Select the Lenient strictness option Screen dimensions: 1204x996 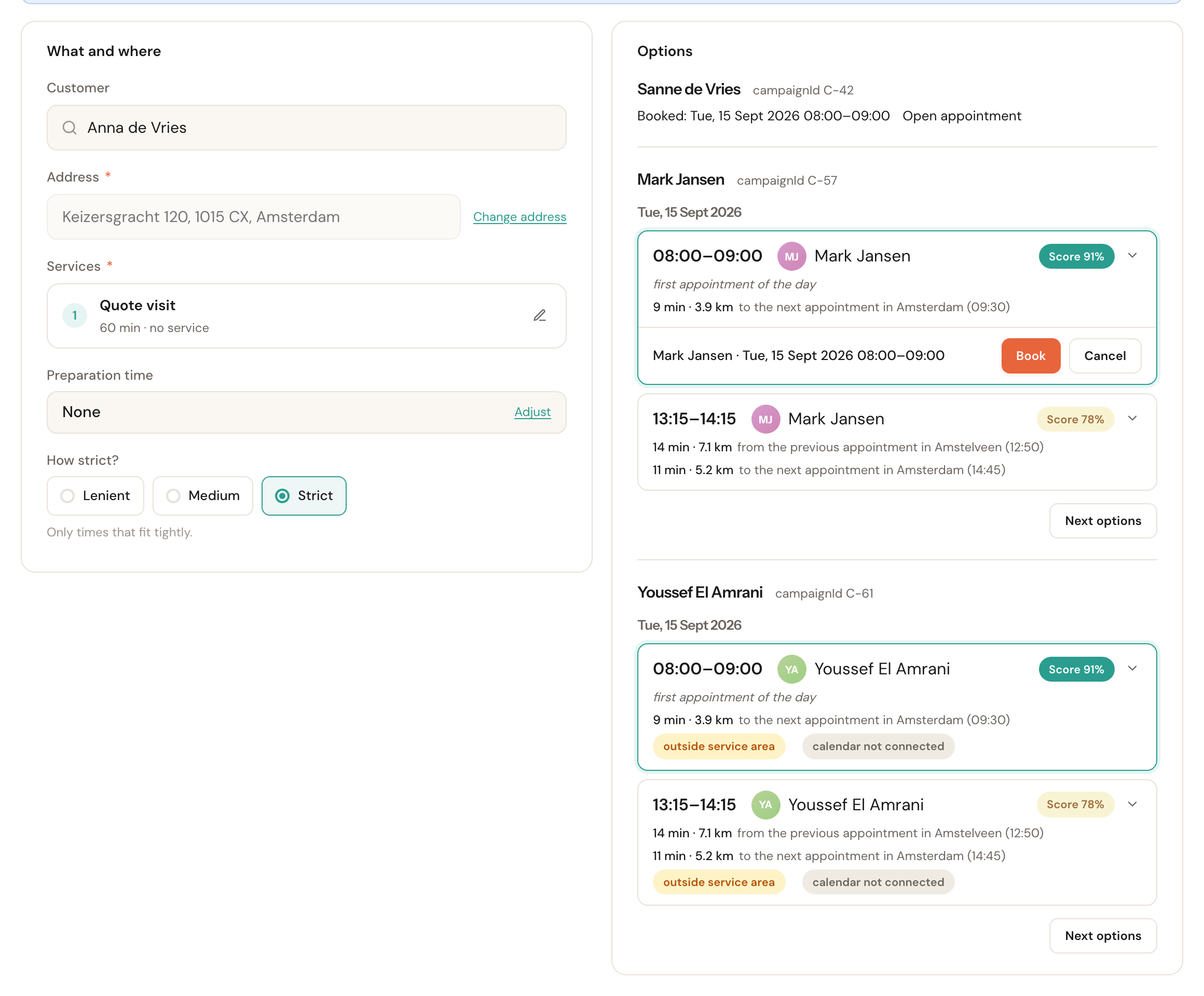[95, 496]
